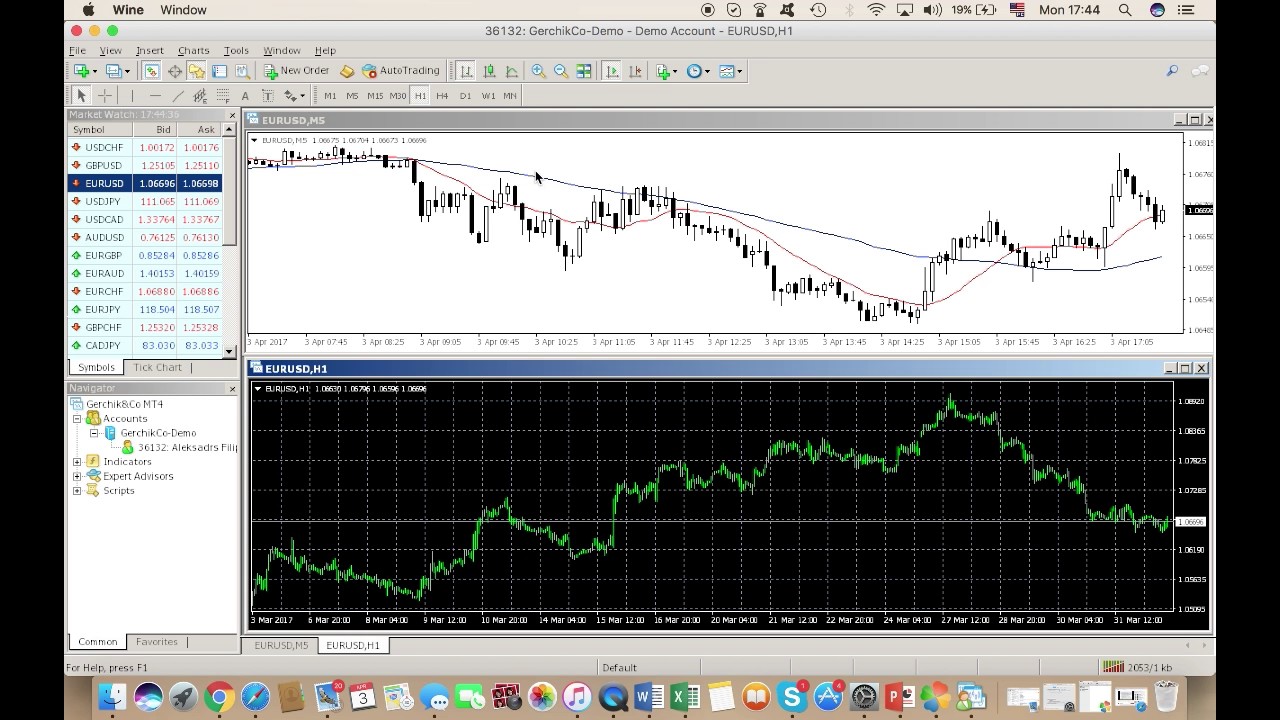Switch to MN timeframe
The image size is (1280, 720).
(x=510, y=96)
